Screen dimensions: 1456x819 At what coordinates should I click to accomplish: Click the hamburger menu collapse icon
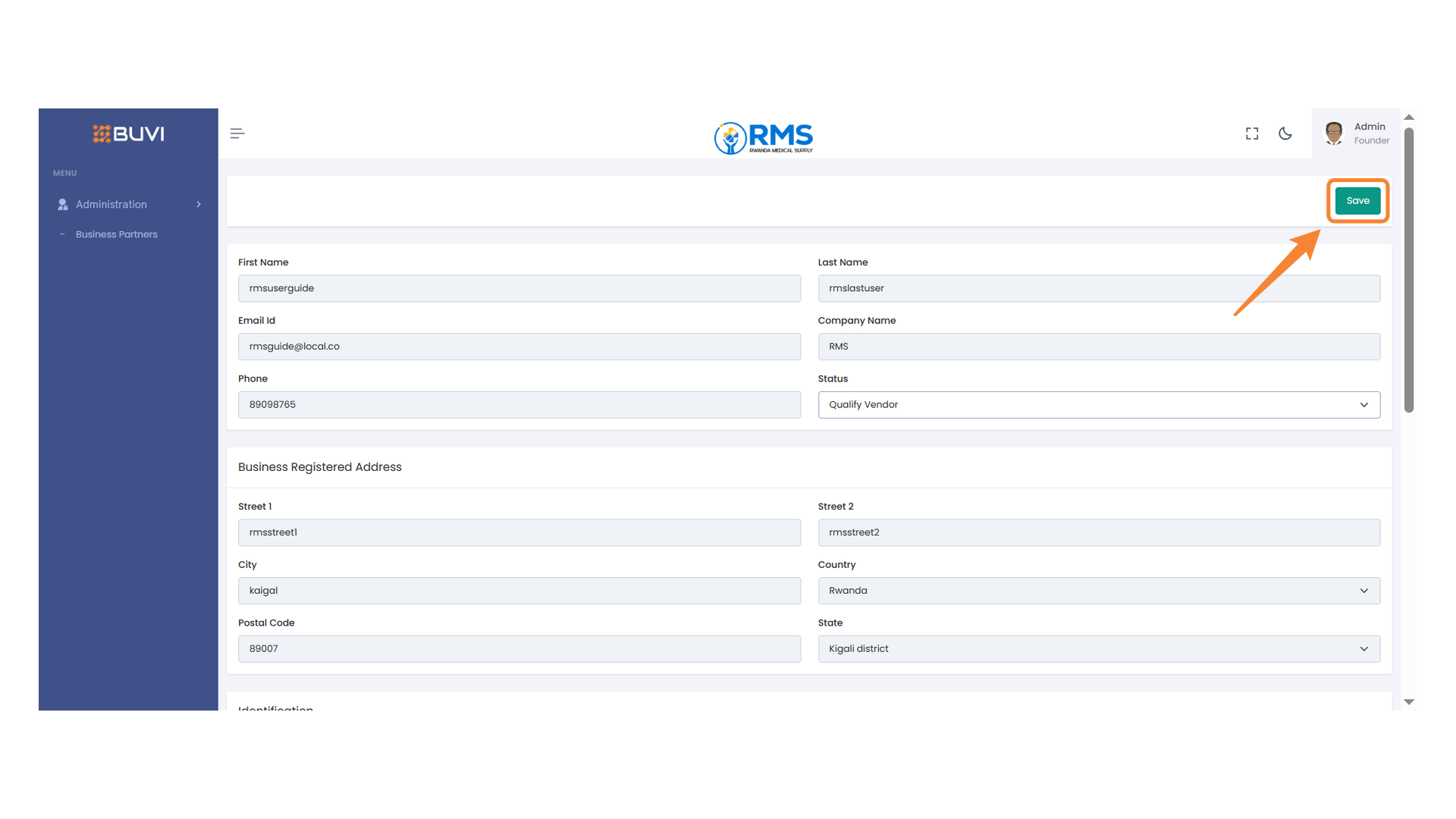click(237, 133)
